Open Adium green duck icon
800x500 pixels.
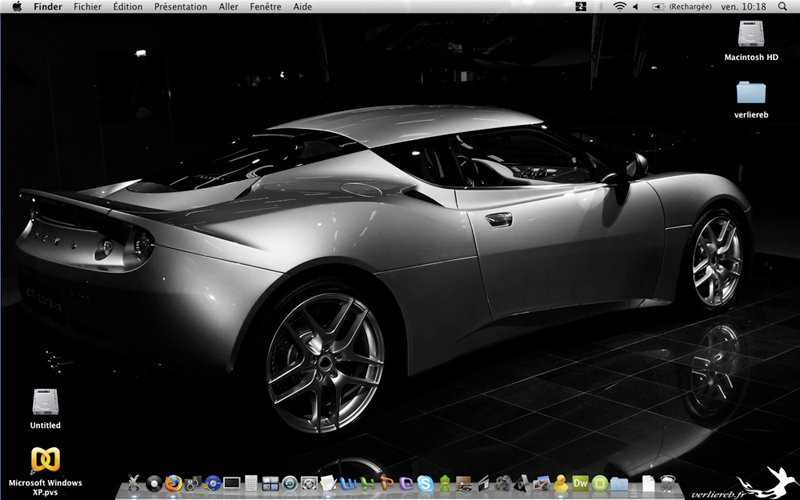[x=445, y=483]
